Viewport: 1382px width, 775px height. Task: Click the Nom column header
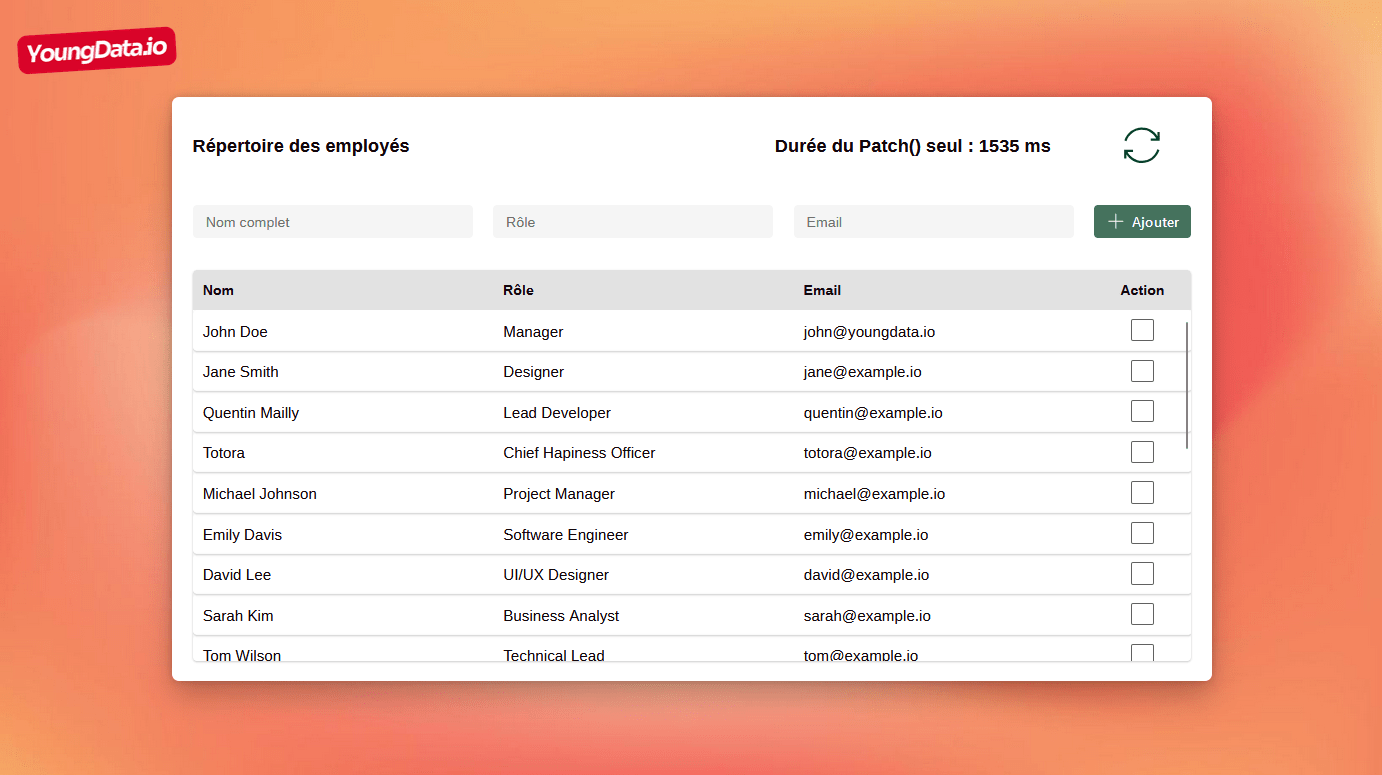pyautogui.click(x=218, y=290)
